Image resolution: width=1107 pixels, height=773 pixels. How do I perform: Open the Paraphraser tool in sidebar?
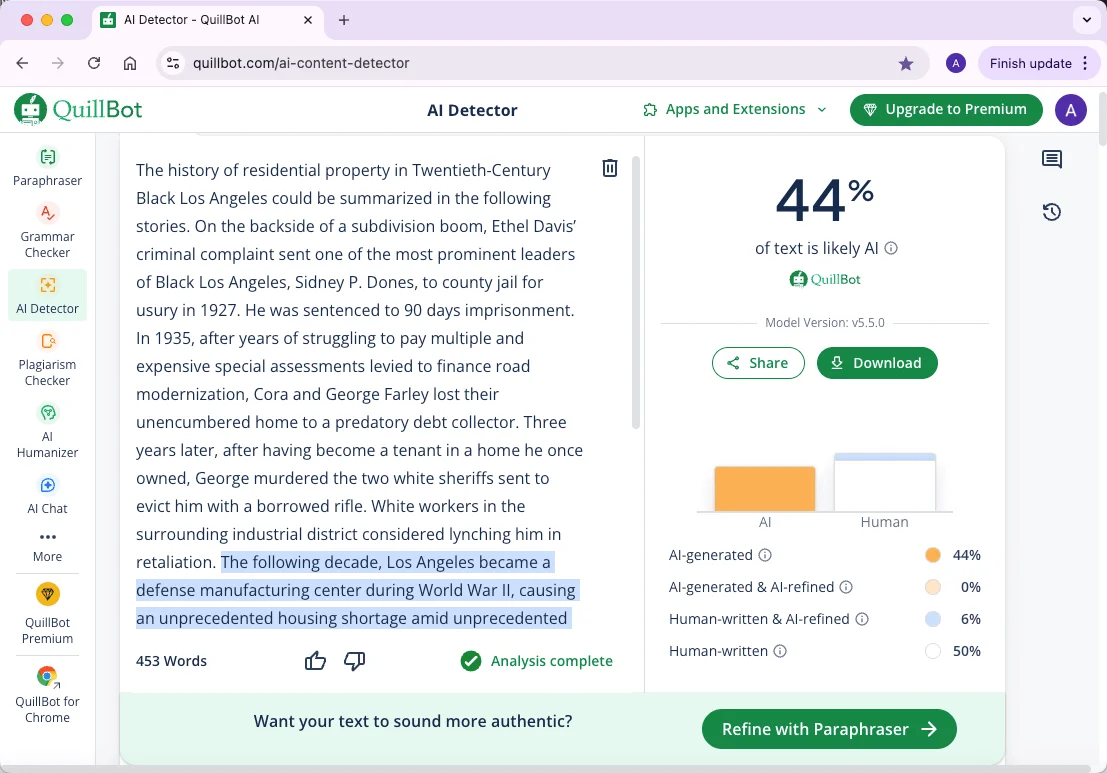47,167
